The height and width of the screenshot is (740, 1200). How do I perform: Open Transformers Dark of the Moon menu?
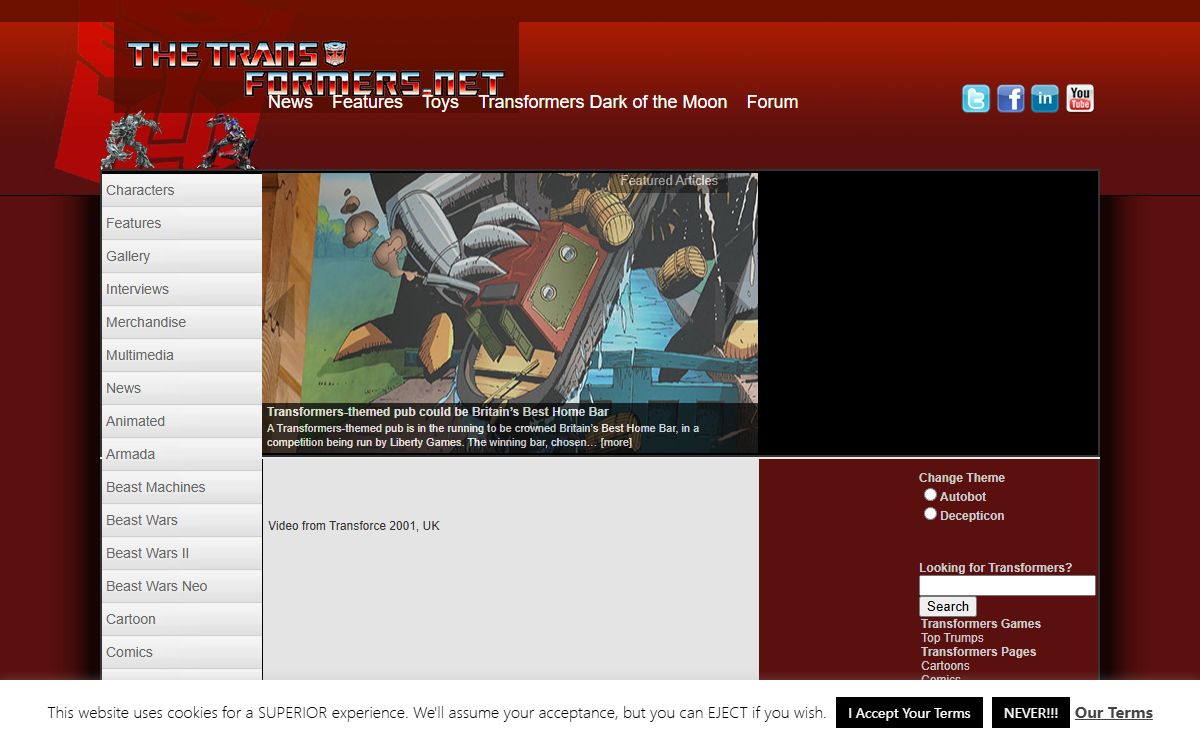point(602,102)
